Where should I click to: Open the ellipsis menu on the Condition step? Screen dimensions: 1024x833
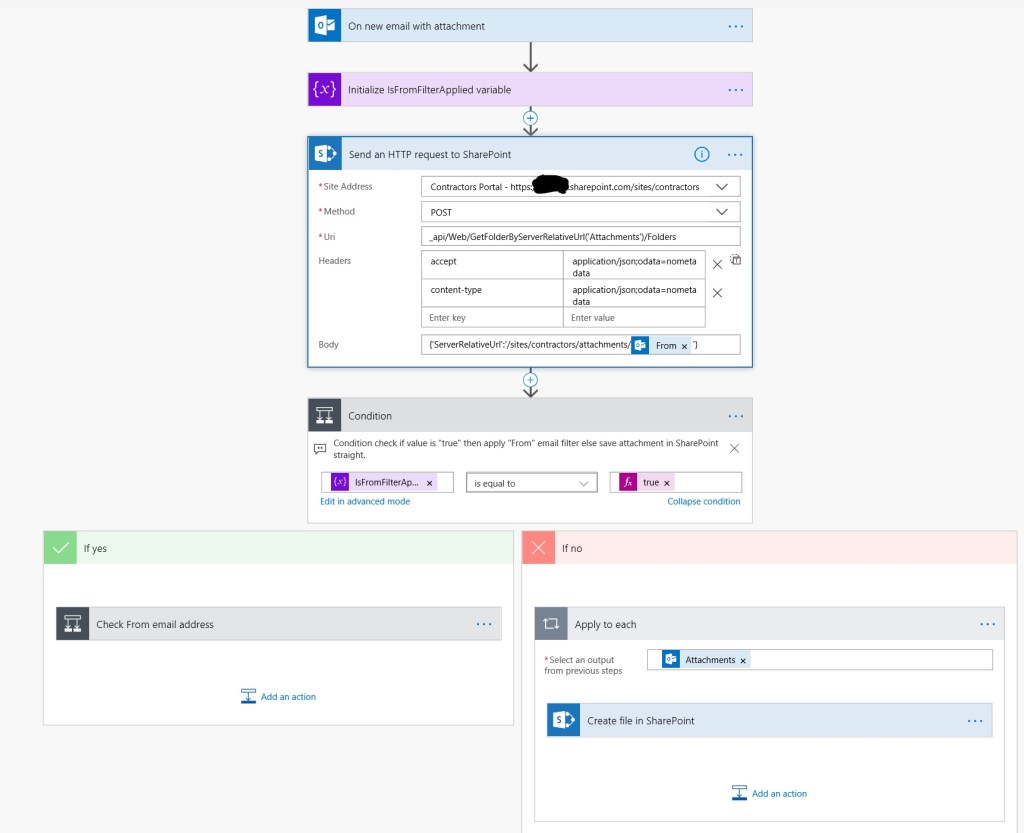[x=736, y=415]
